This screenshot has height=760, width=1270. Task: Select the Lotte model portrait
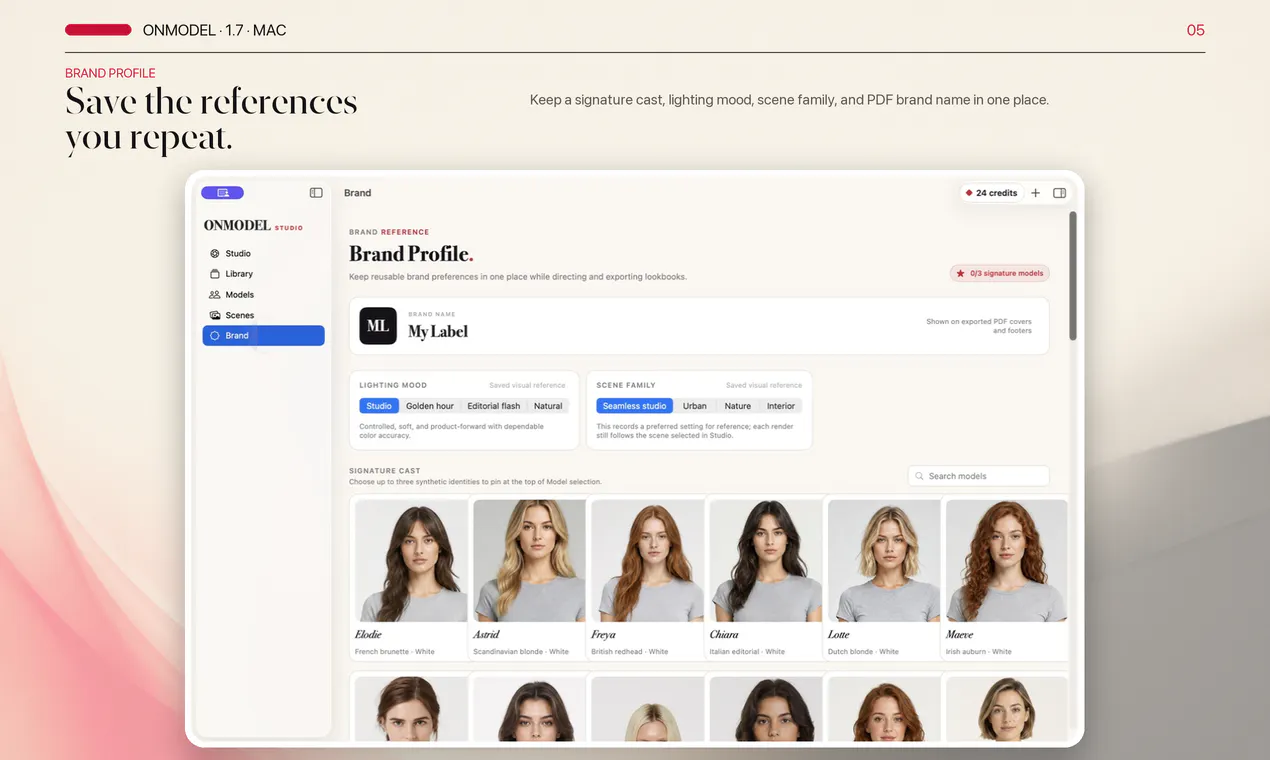884,561
